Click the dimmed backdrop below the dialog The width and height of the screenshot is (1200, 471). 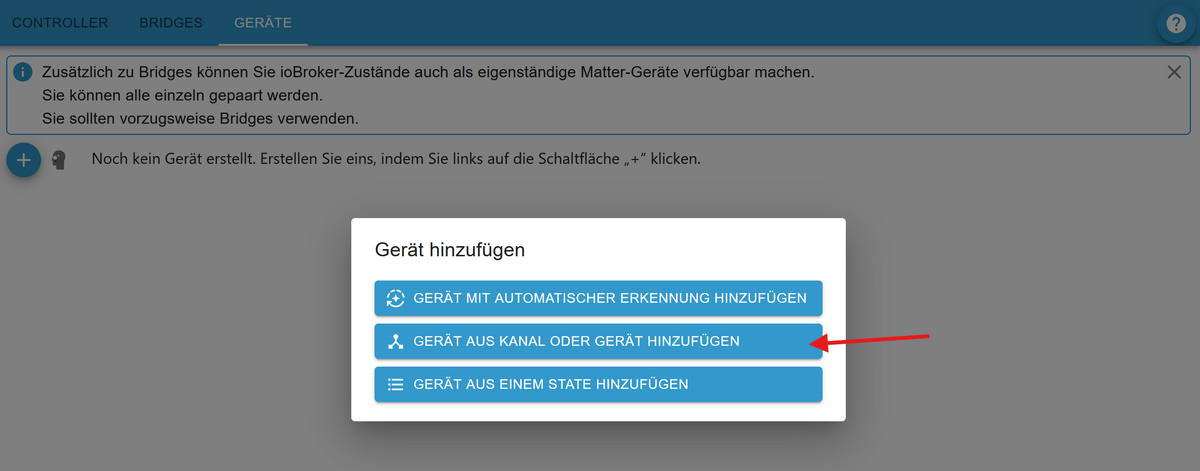pyautogui.click(x=600, y=448)
